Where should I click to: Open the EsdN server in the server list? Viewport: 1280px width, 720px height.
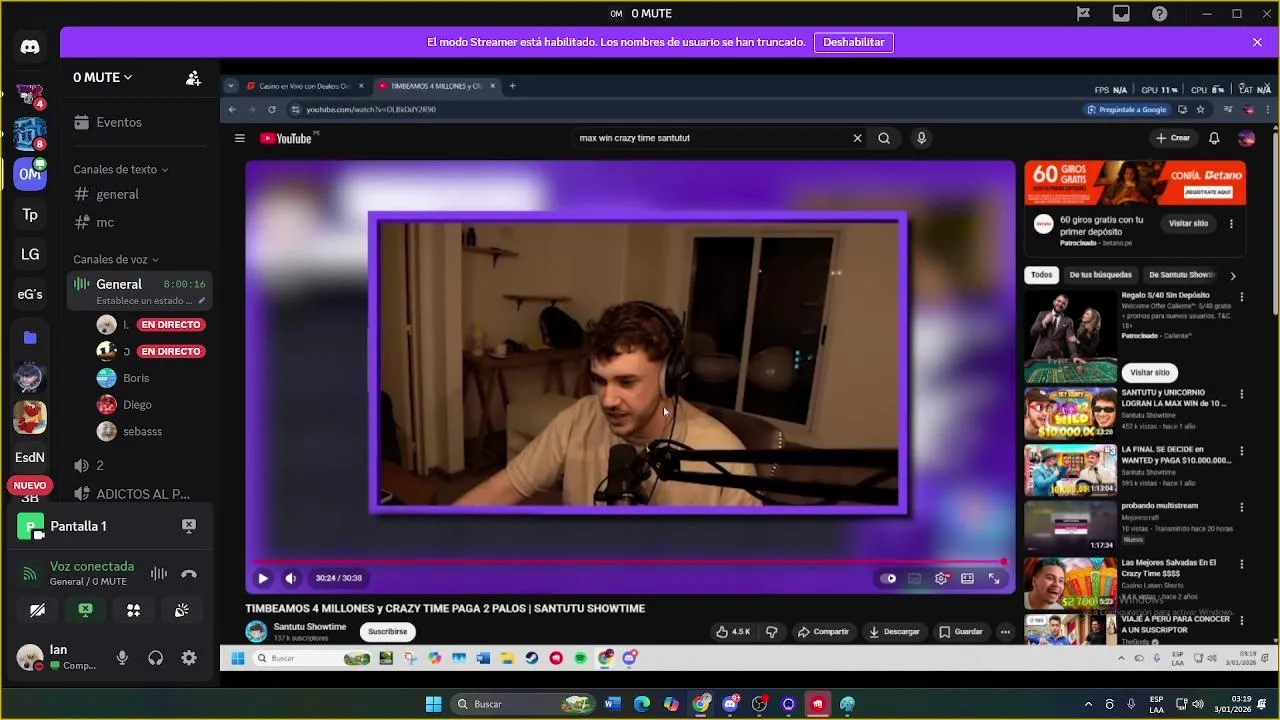point(30,457)
